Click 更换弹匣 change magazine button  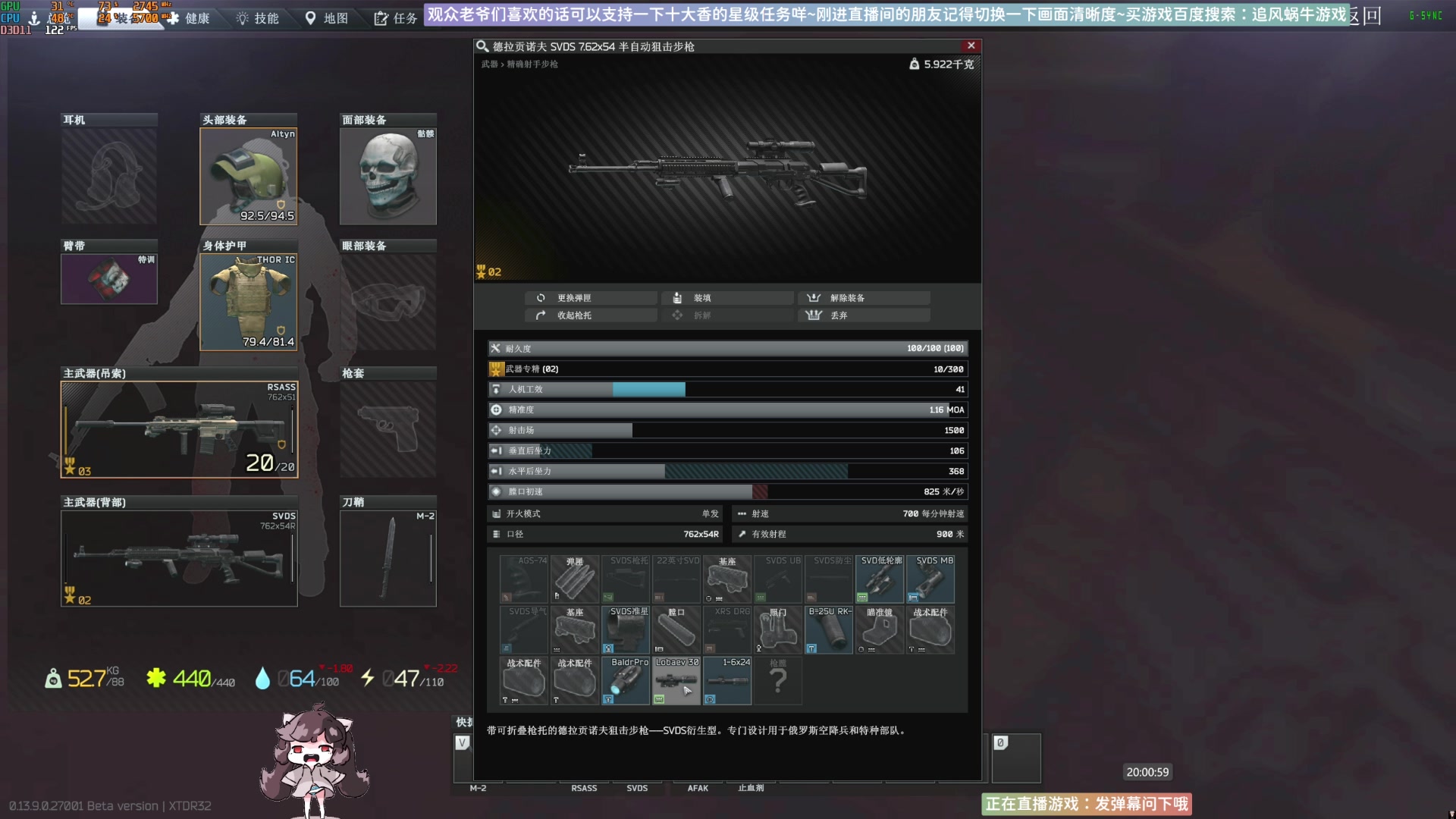pyautogui.click(x=591, y=298)
